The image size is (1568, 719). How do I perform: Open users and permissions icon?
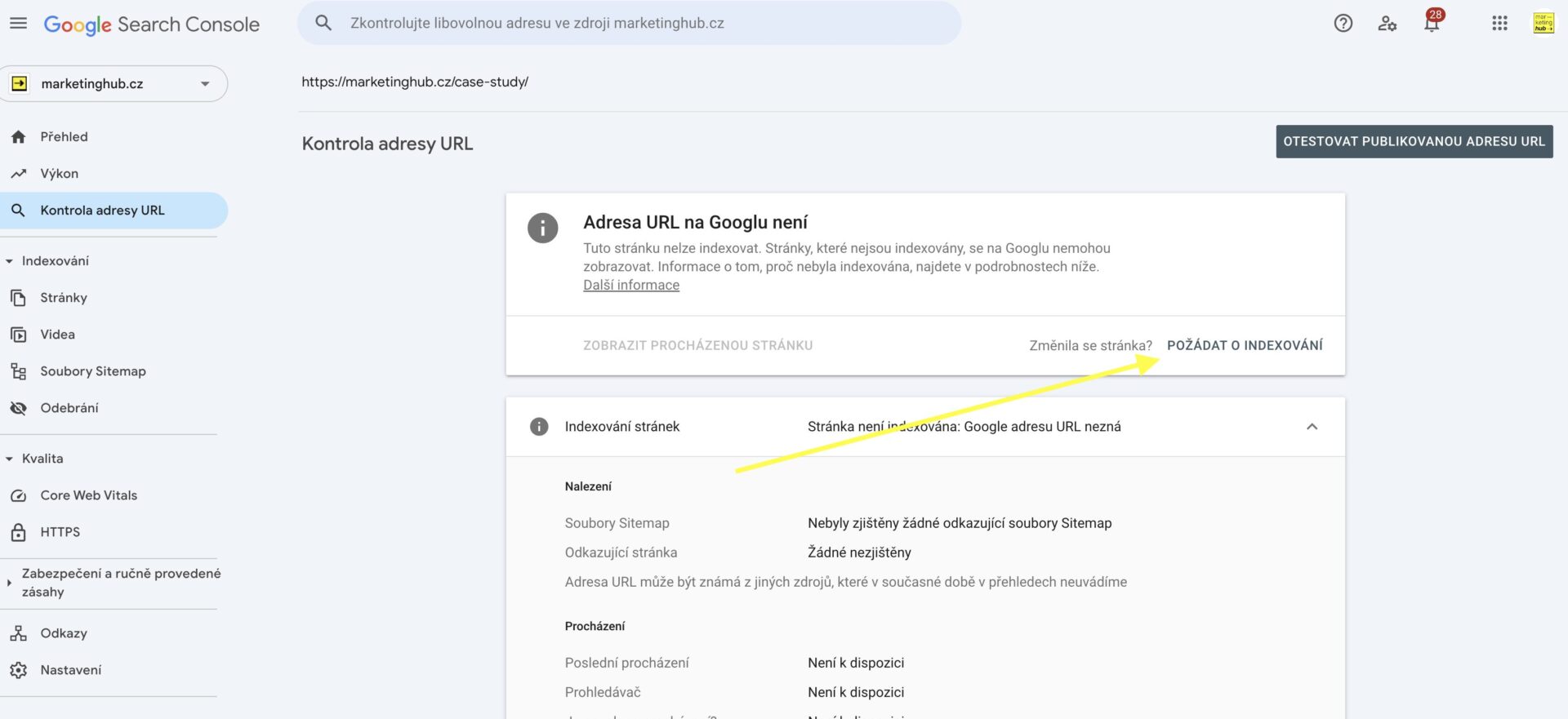click(x=1387, y=24)
